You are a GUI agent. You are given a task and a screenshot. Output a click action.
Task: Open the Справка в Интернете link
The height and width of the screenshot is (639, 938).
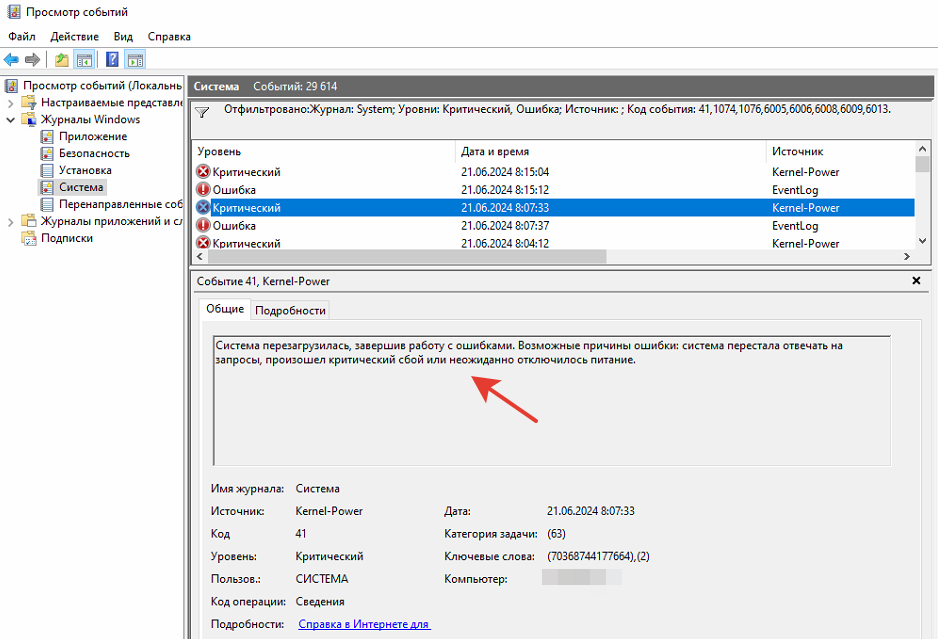pyautogui.click(x=364, y=624)
